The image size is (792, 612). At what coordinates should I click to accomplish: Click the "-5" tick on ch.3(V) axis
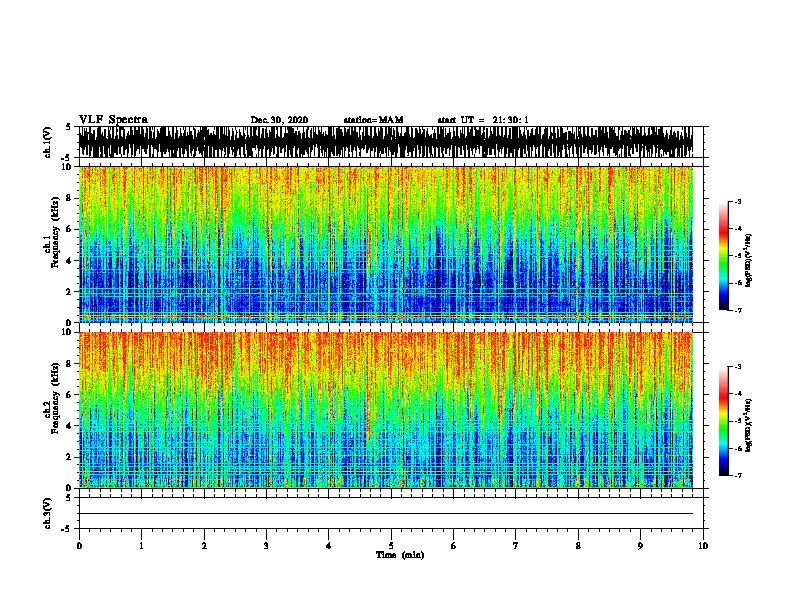point(67,529)
